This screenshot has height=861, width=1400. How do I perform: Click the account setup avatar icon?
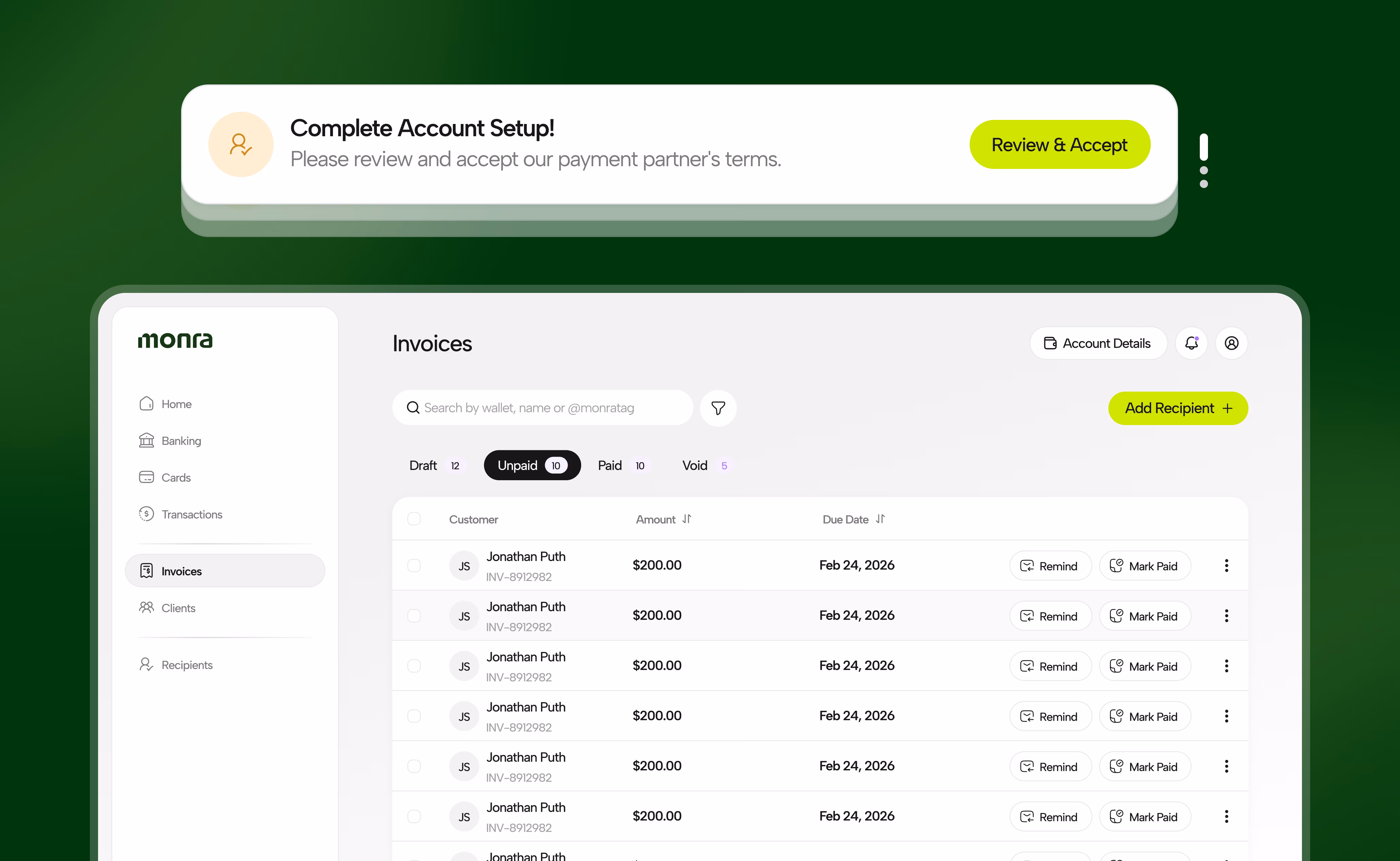[241, 144]
